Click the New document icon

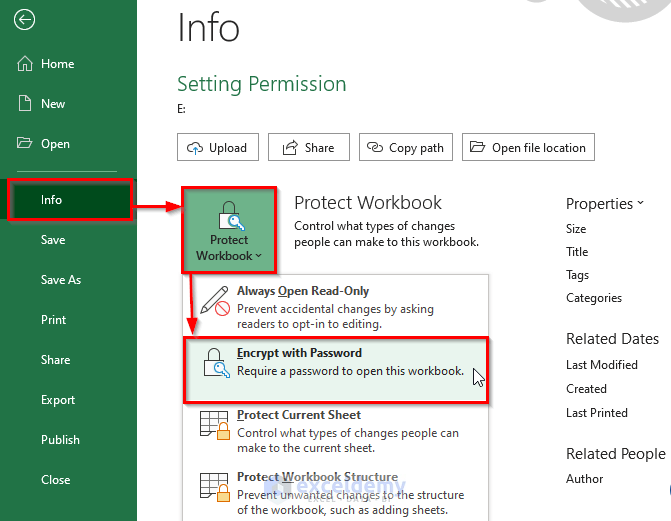(26, 104)
